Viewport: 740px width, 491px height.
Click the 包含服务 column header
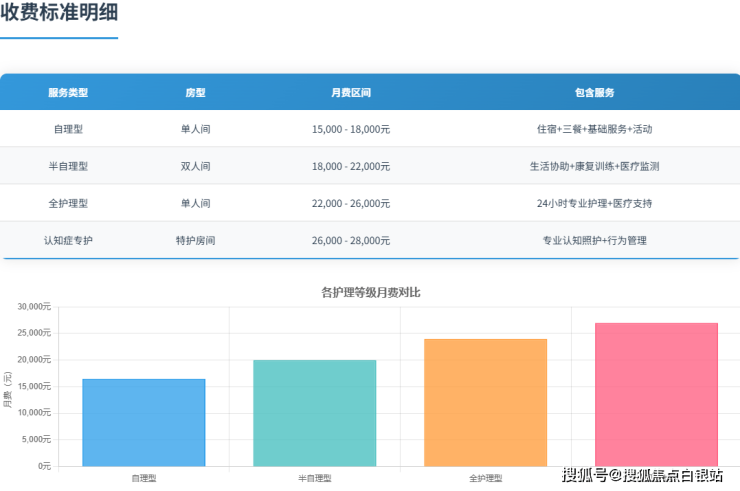(594, 92)
